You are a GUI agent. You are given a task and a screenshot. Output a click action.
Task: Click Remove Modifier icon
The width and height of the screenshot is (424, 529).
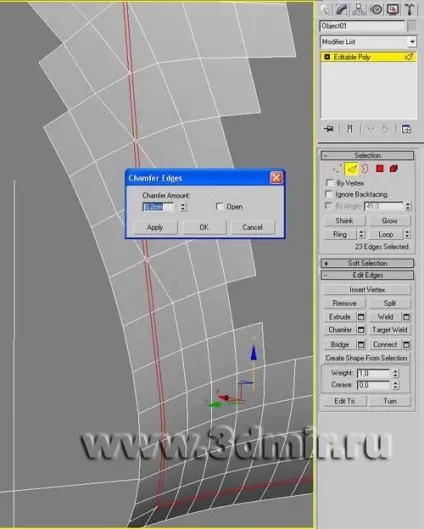(385, 129)
